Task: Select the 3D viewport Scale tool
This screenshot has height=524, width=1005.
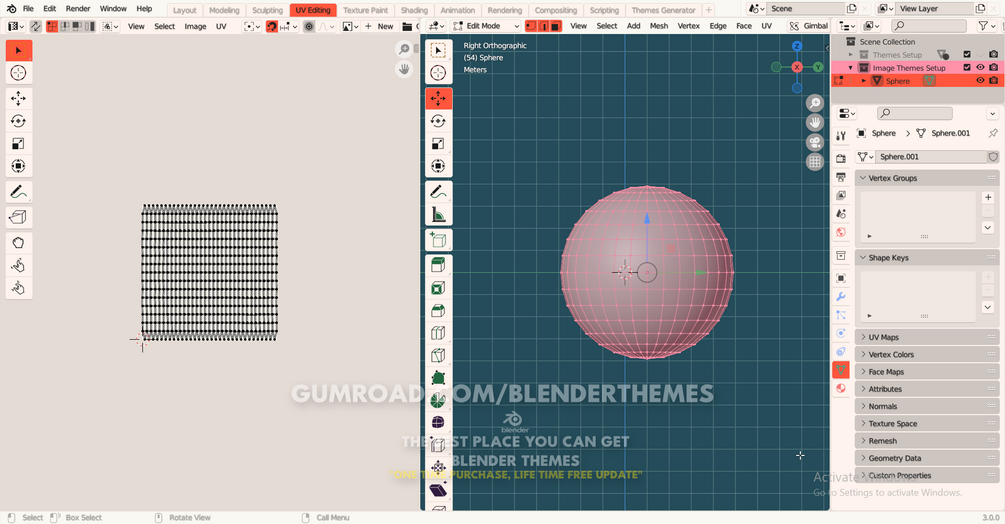Action: [x=438, y=143]
